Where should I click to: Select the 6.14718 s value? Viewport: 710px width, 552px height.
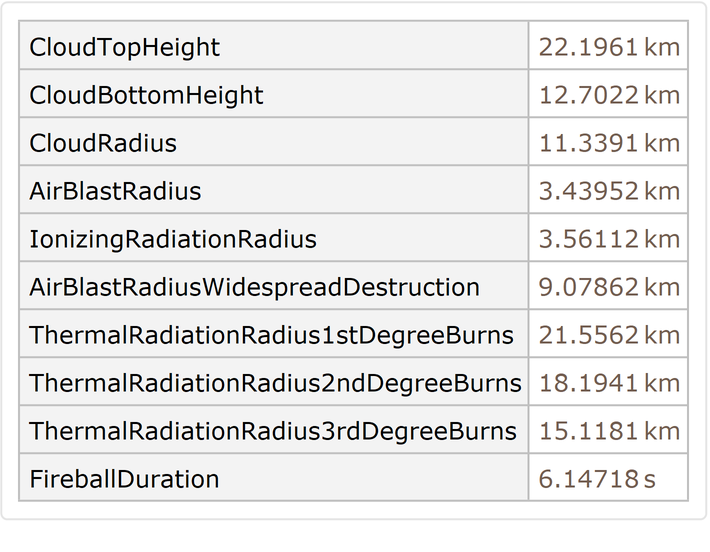tap(597, 479)
